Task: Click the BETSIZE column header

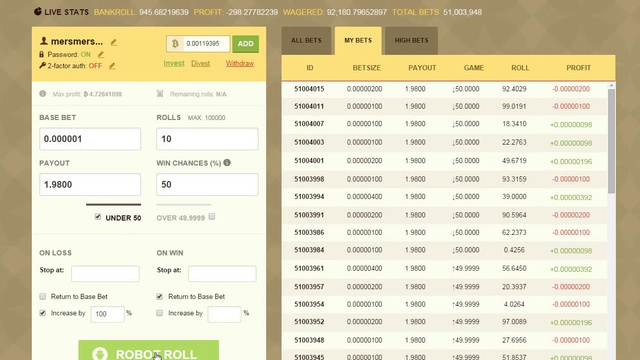Action: point(367,68)
